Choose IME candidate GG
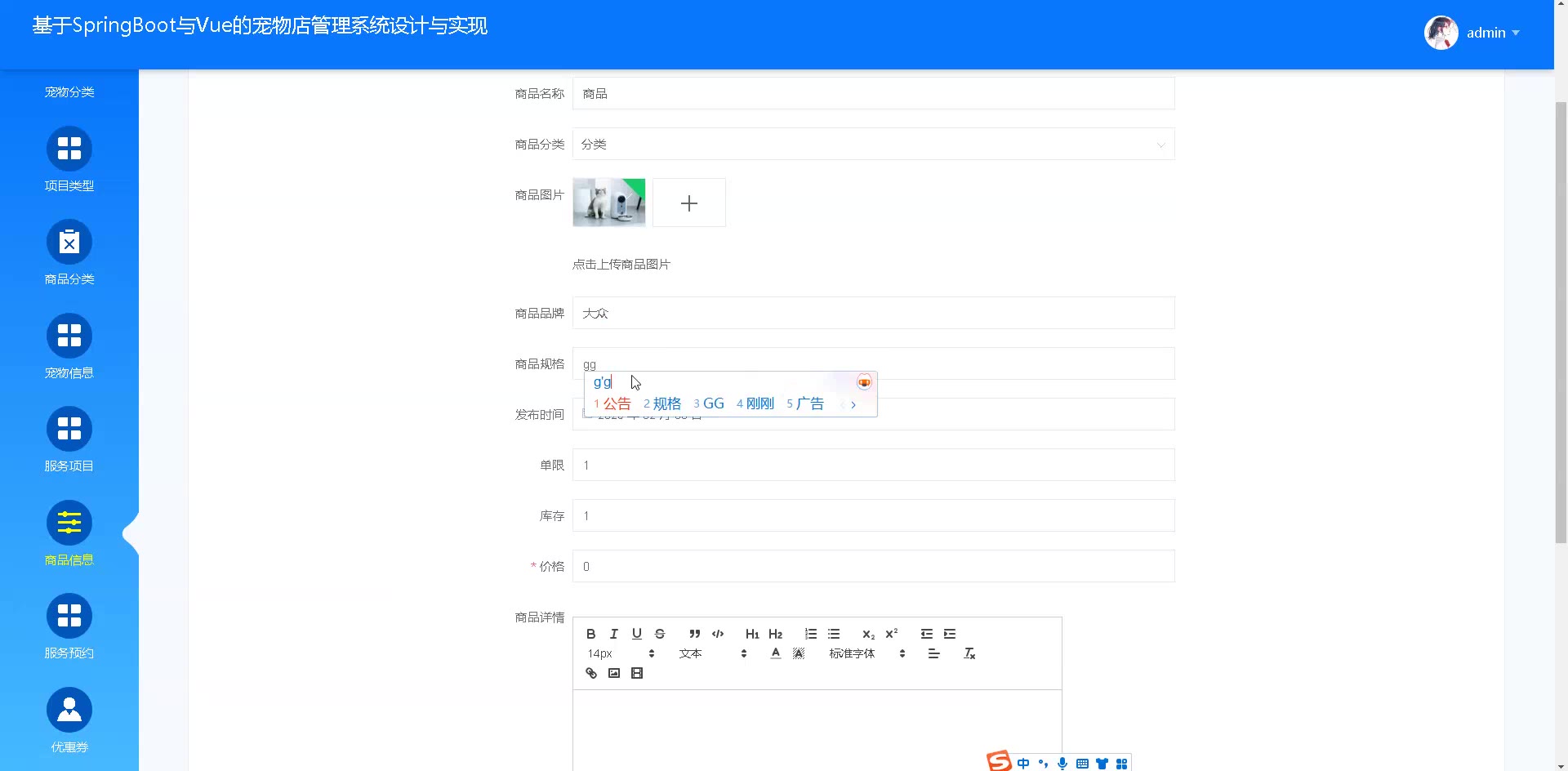 [x=709, y=403]
